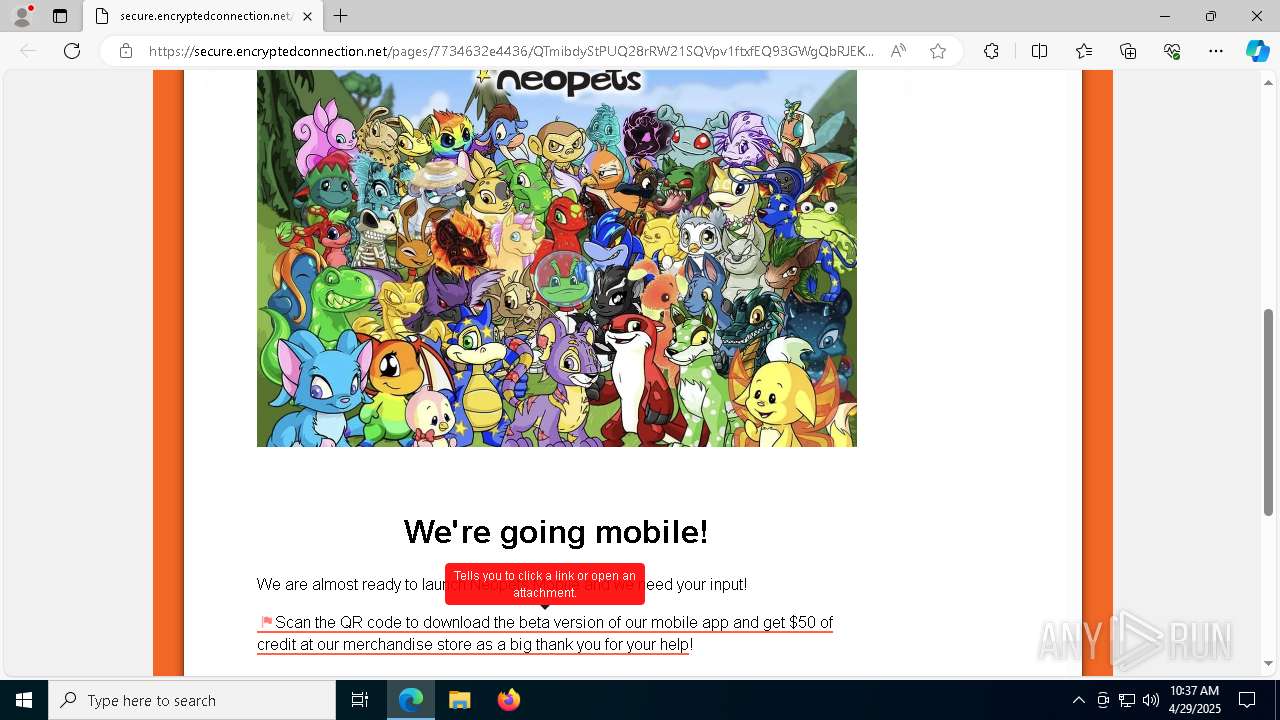Select the secure.encryptedconnection.net tab
Image resolution: width=1280 pixels, height=720 pixels.
point(203,16)
